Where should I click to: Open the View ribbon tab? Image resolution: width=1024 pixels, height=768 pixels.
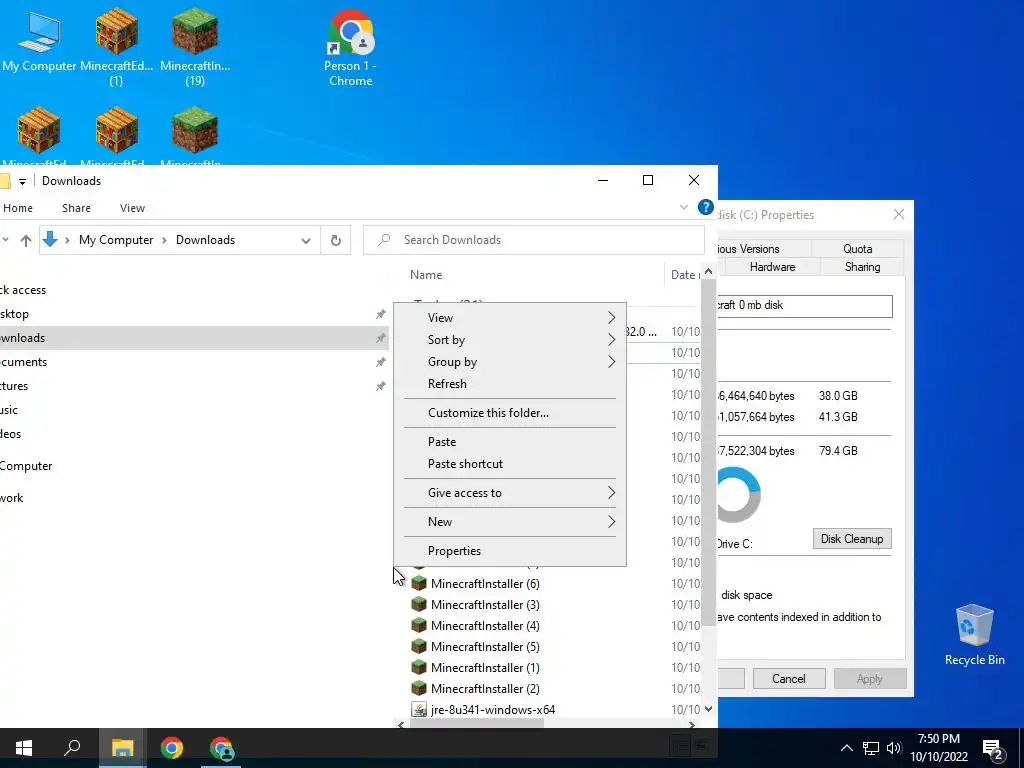pos(132,208)
